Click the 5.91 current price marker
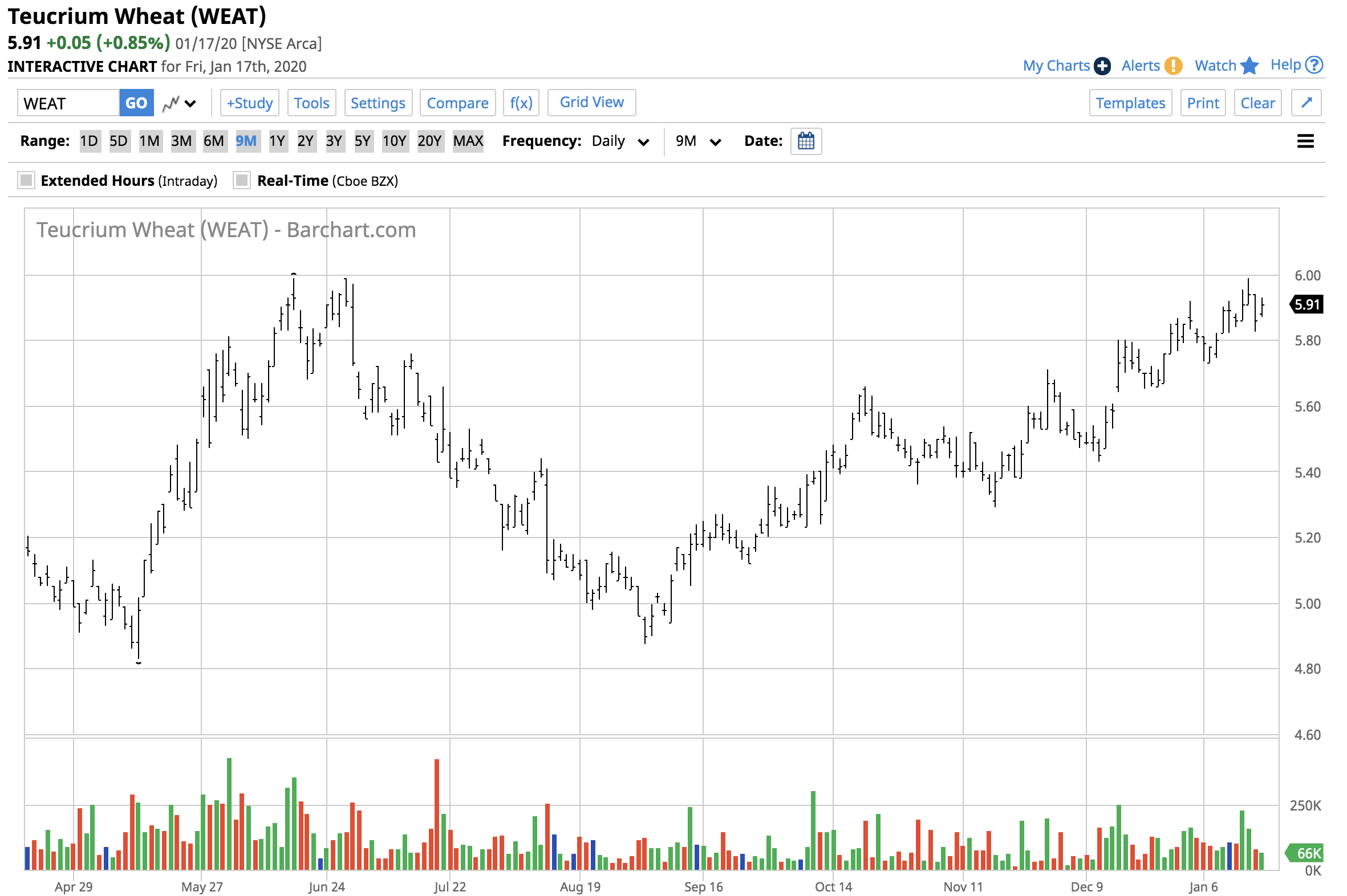 tap(1307, 304)
